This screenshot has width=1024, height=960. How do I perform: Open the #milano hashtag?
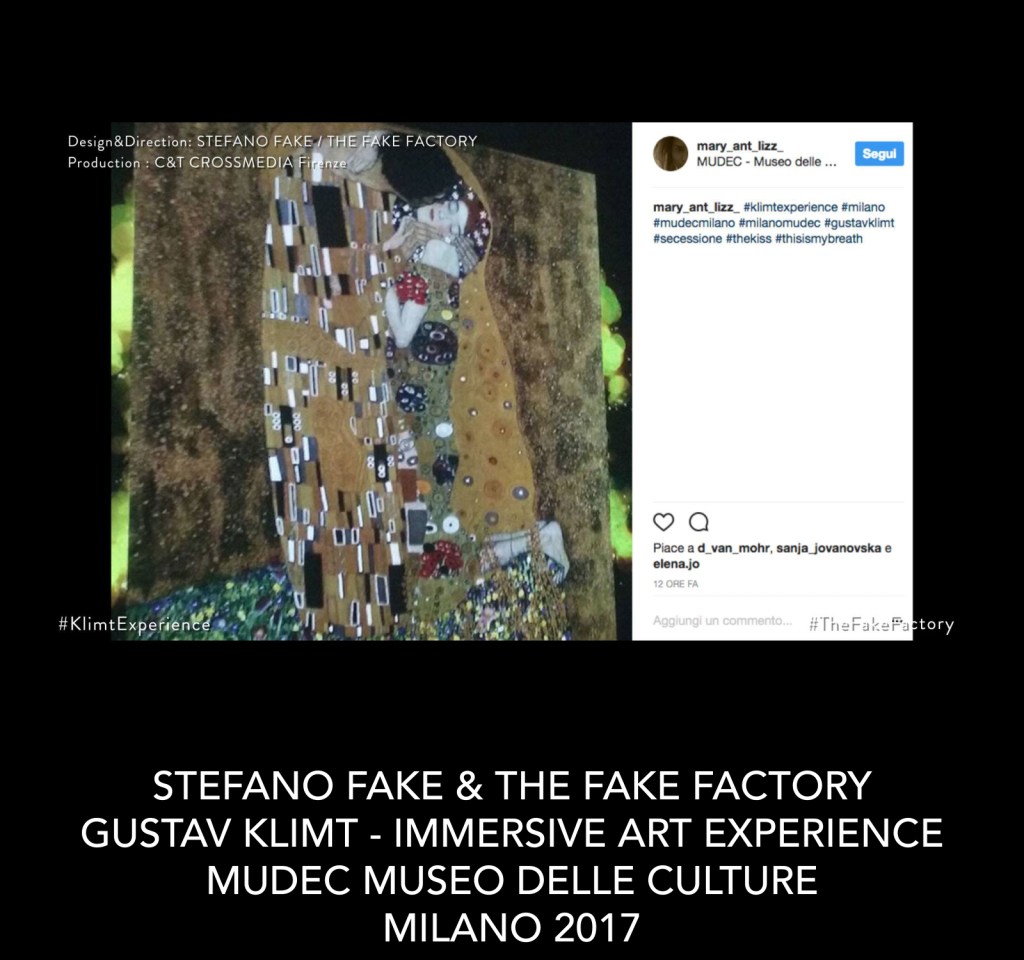click(863, 207)
